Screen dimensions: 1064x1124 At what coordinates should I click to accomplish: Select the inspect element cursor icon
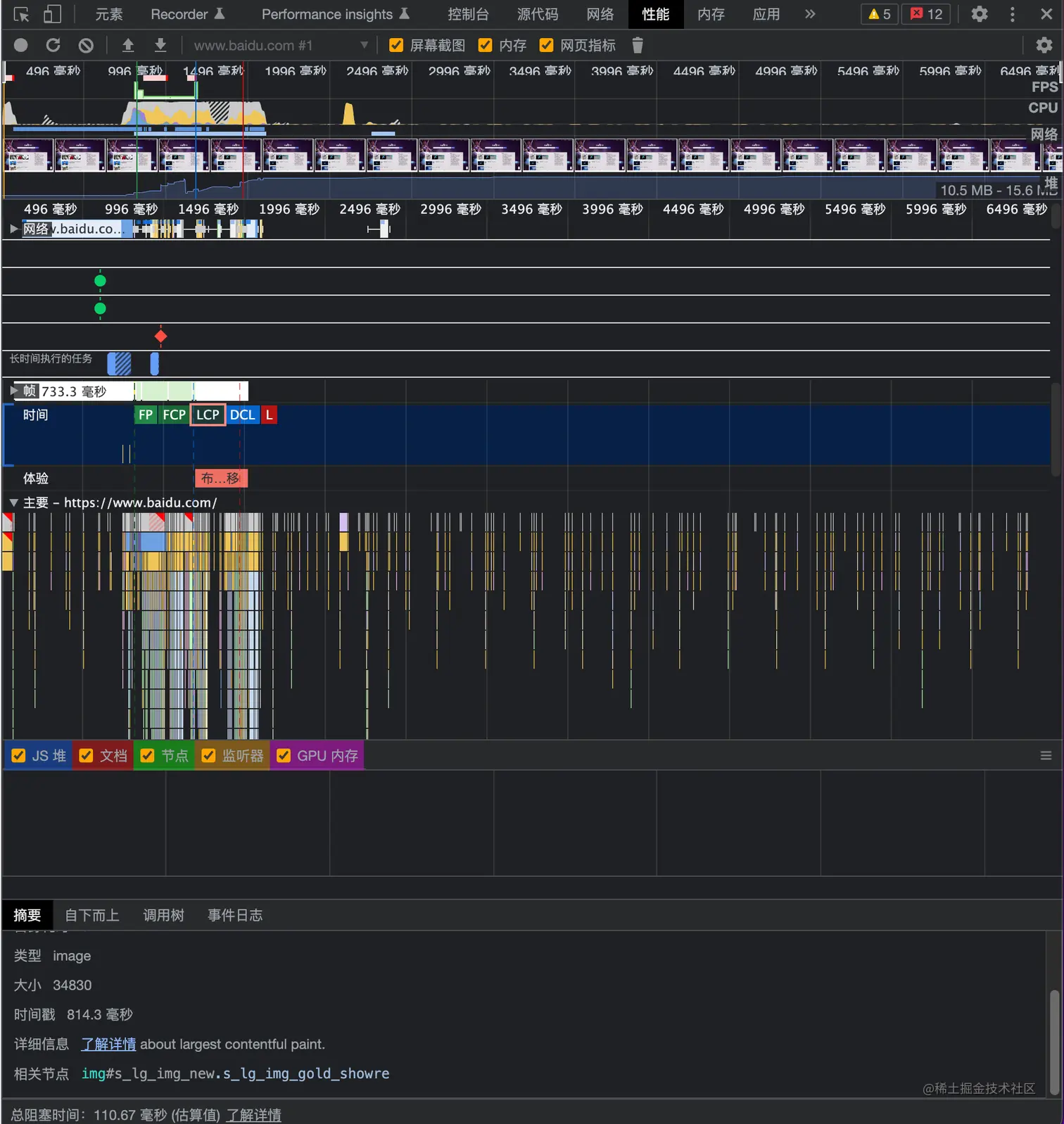(21, 14)
